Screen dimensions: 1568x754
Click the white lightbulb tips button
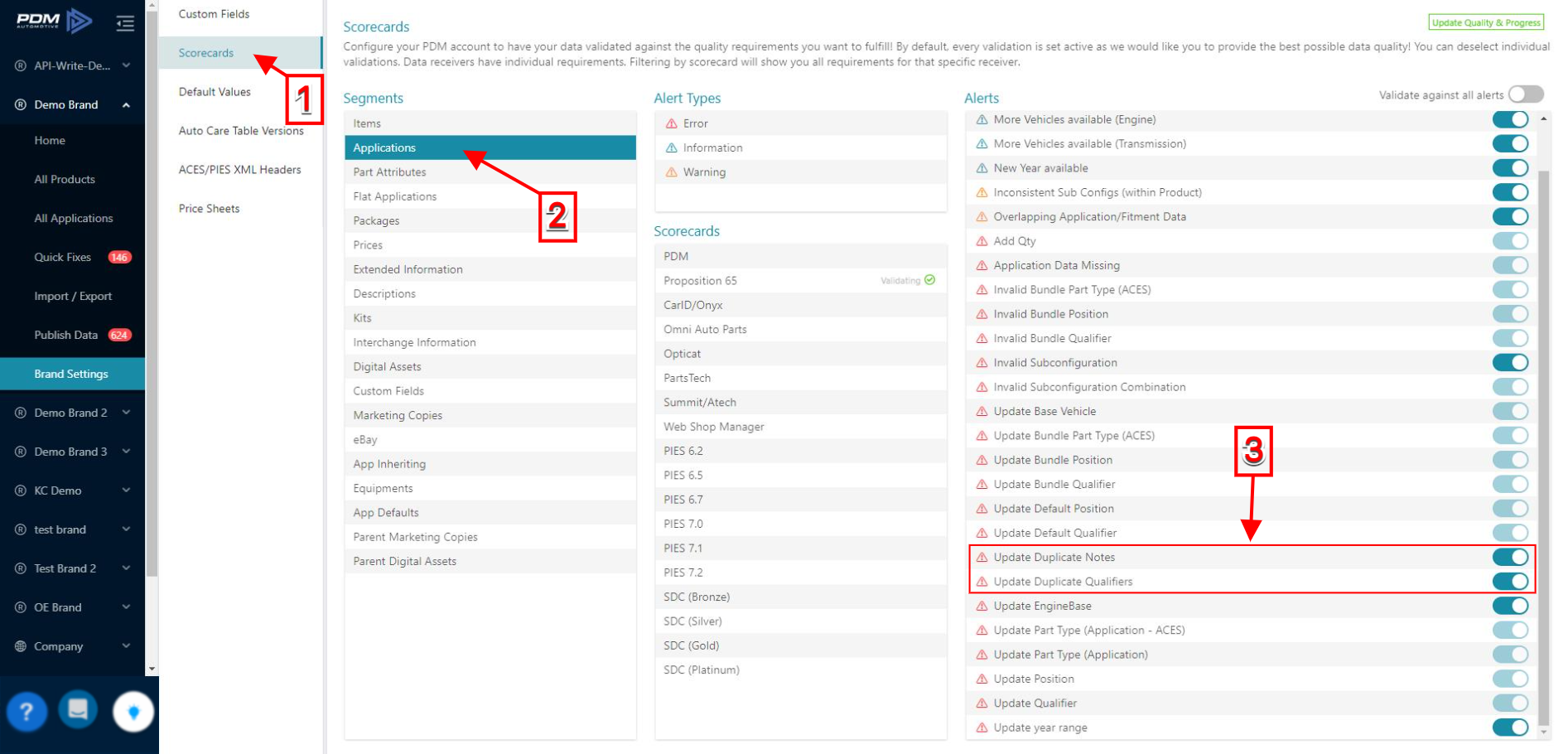[133, 712]
